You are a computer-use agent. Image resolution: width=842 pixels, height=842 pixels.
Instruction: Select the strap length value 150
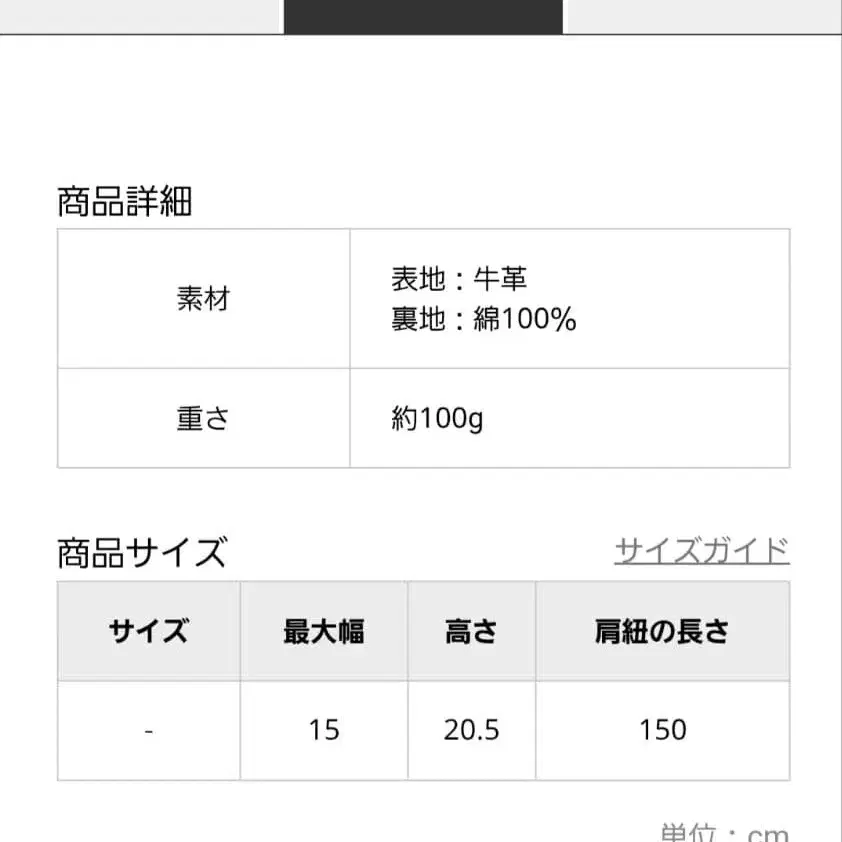point(662,730)
